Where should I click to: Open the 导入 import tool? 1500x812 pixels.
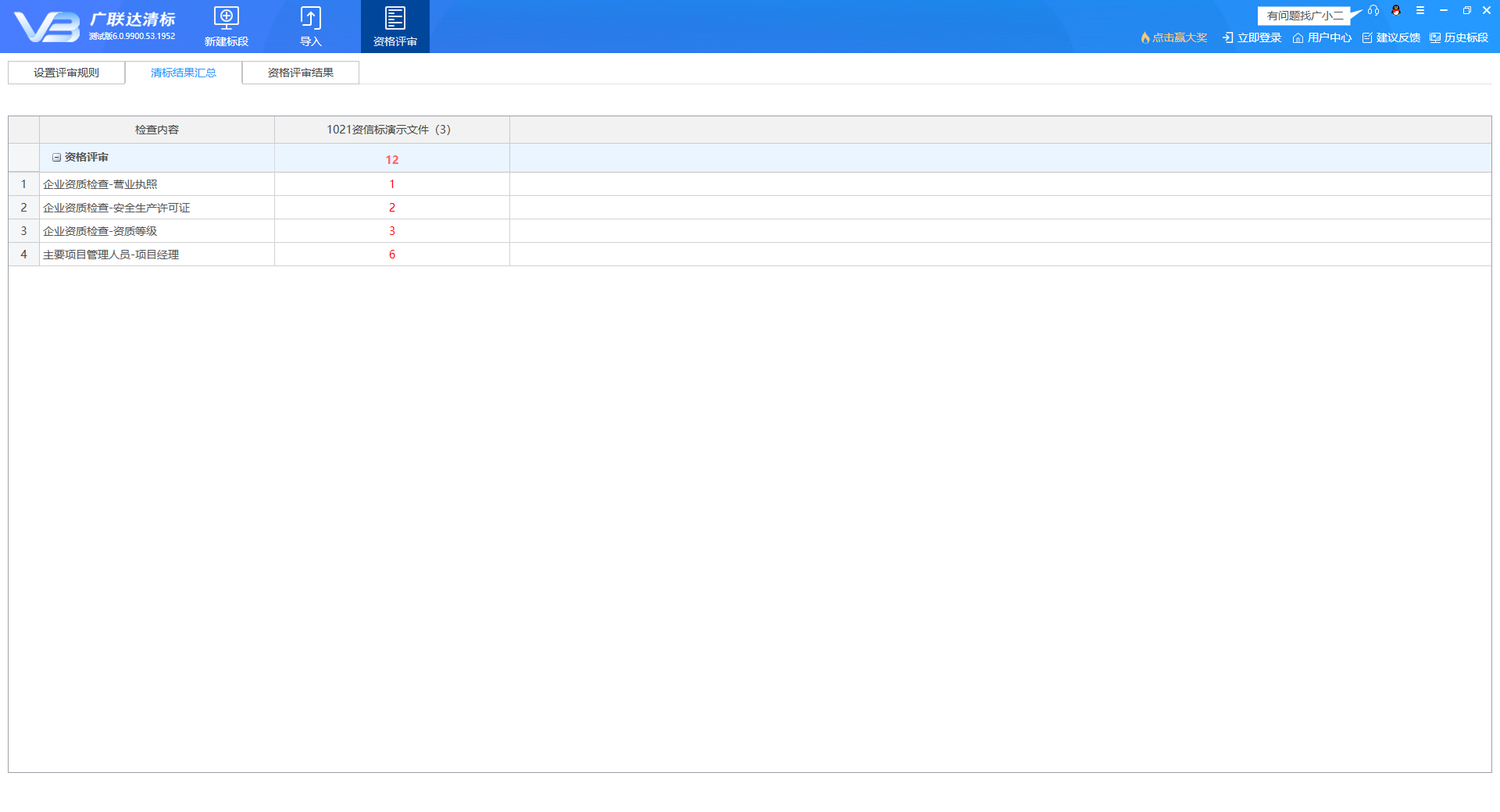click(x=311, y=27)
